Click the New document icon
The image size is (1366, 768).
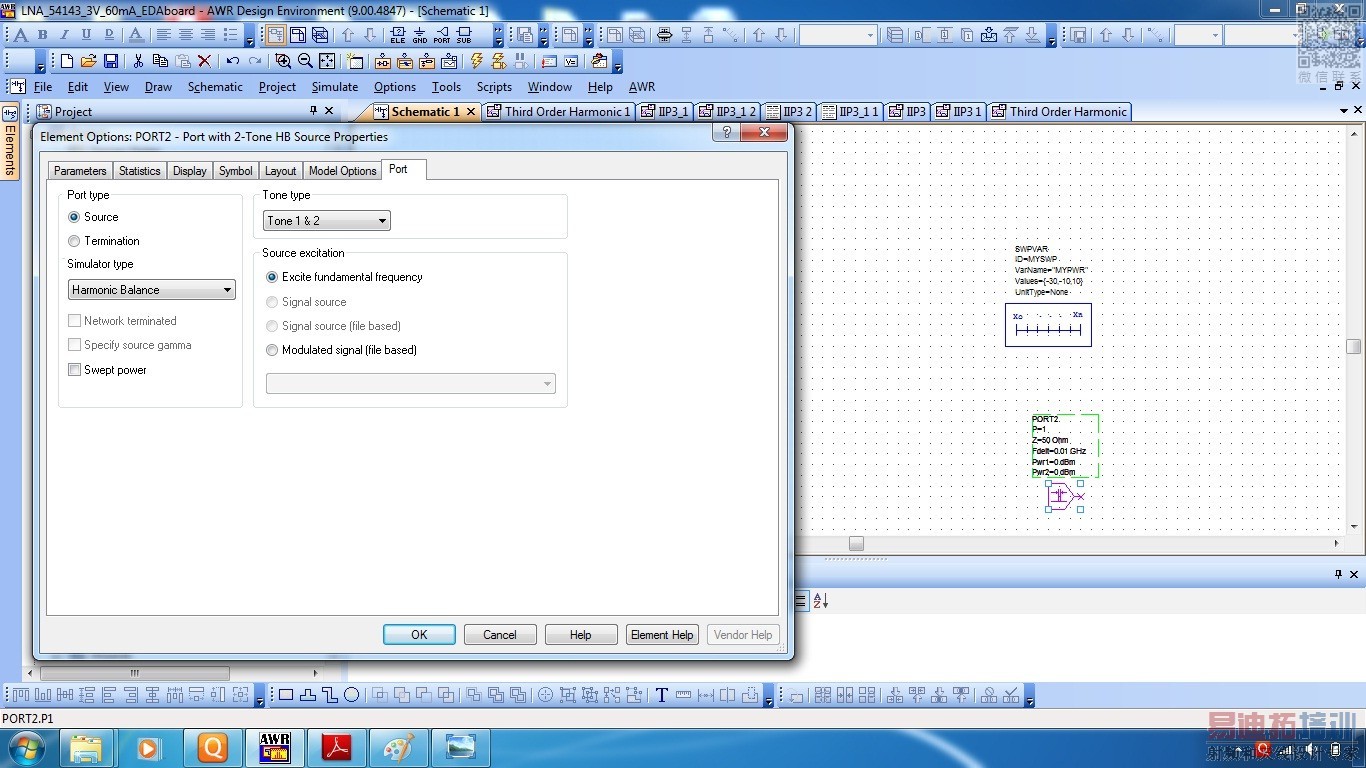[x=67, y=61]
